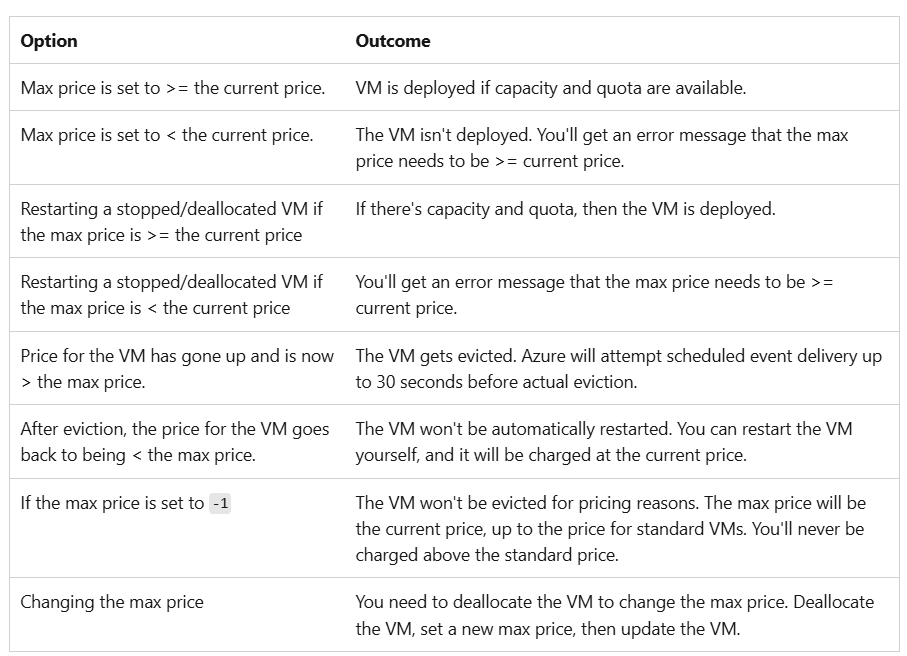Click 'If the max price is set to' text
Image resolution: width=907 pixels, height=656 pixels.
point(112,503)
